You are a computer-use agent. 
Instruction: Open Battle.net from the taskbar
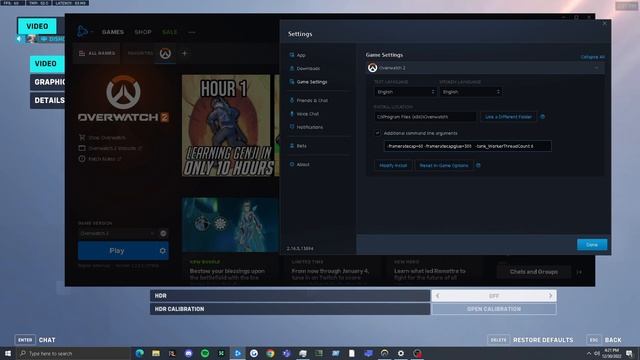(x=238, y=353)
